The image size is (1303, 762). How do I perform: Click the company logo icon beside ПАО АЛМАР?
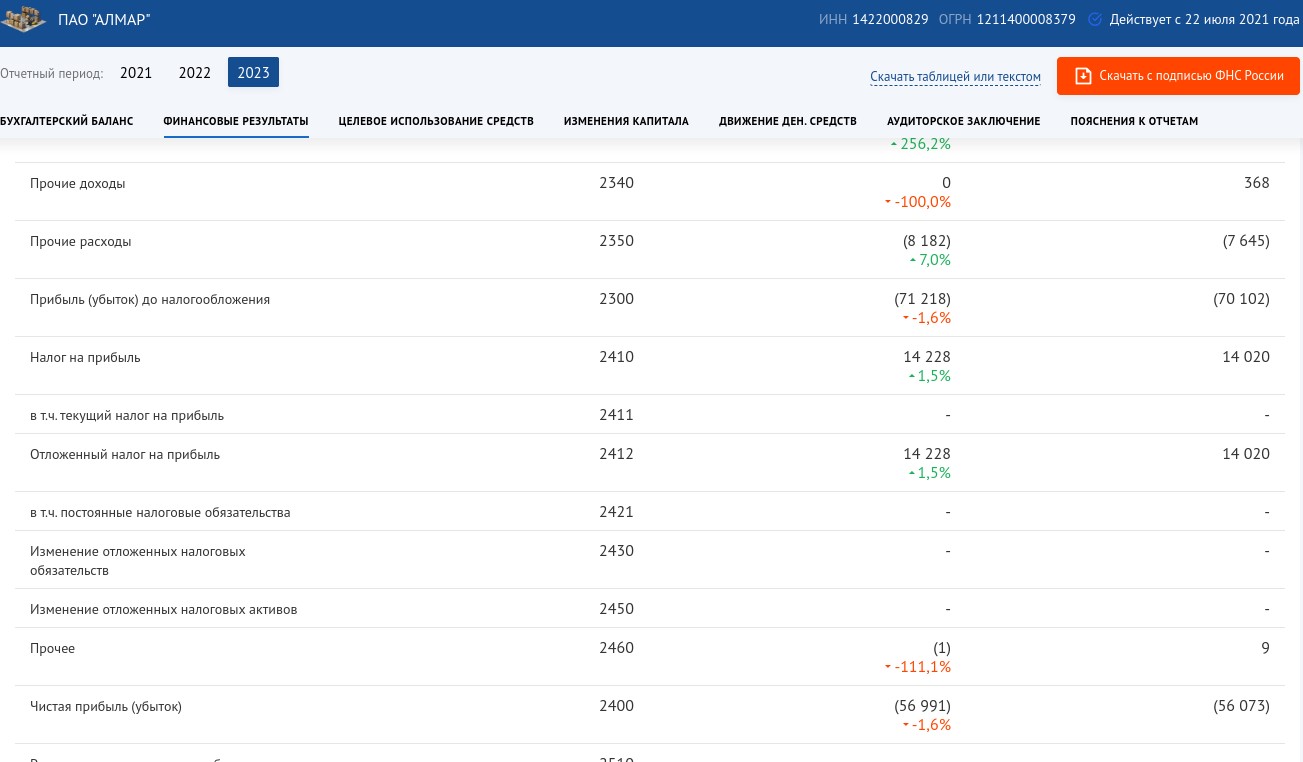[23, 20]
